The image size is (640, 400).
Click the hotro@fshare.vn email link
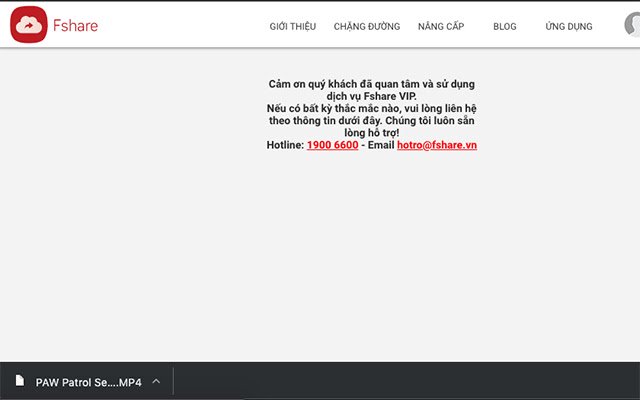(x=437, y=145)
